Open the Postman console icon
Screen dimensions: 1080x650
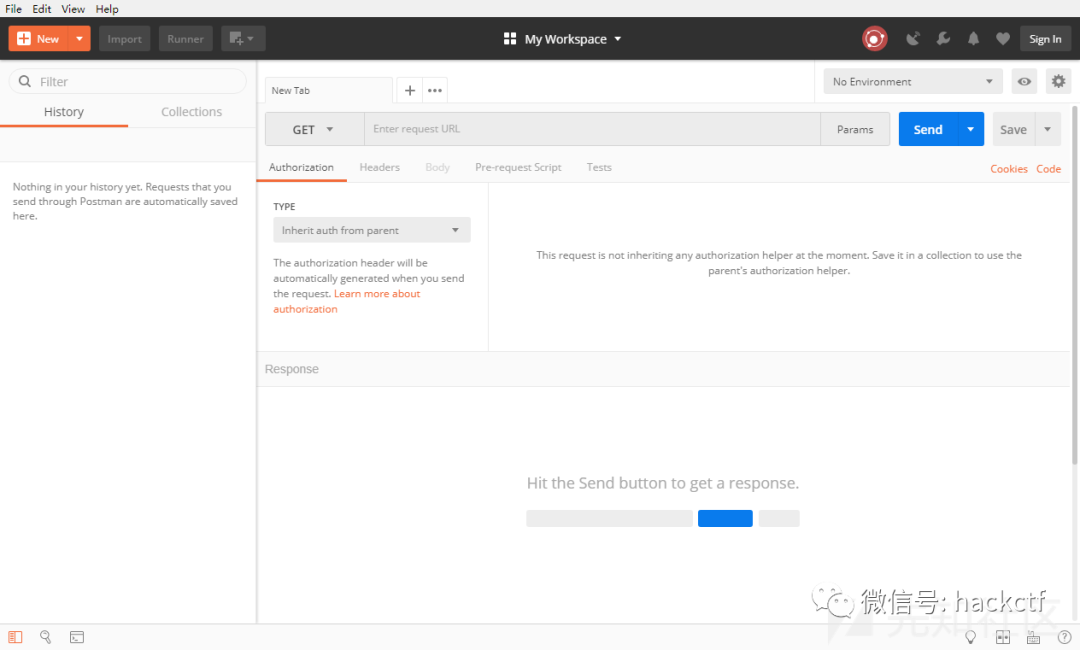pyautogui.click(x=76, y=637)
